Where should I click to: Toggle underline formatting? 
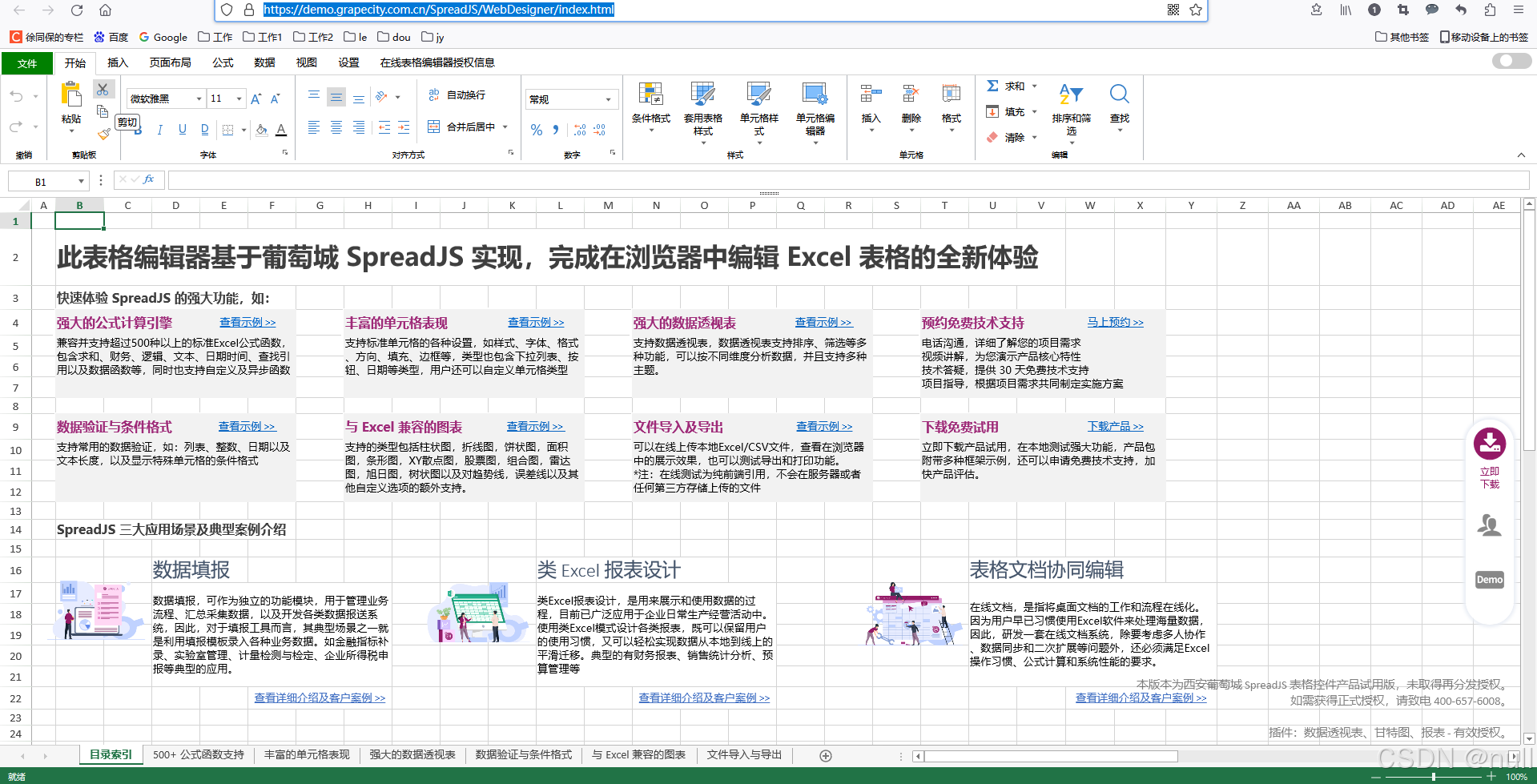click(x=183, y=129)
